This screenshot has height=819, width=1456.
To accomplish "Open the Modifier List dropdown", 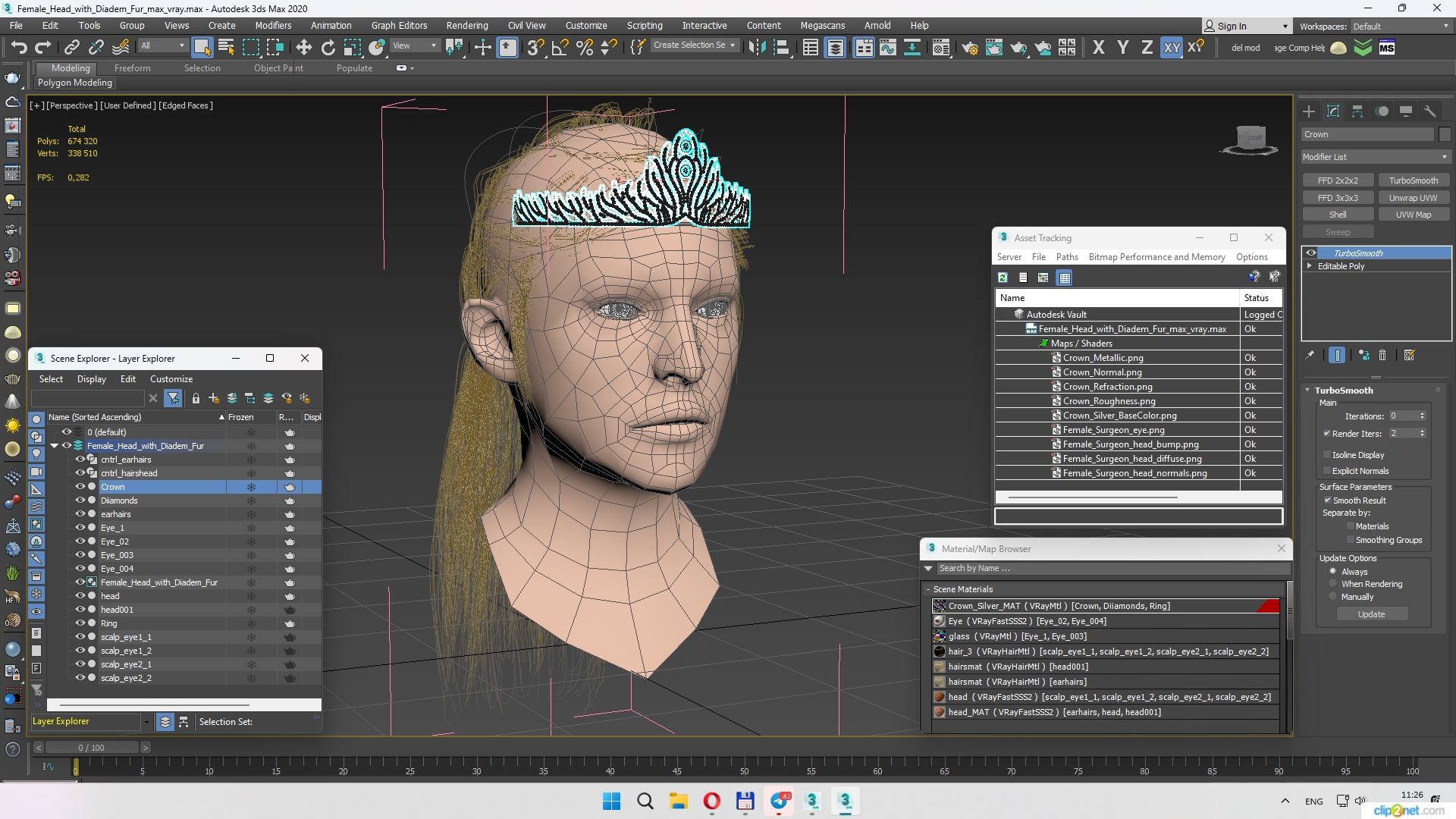I will tap(1376, 157).
